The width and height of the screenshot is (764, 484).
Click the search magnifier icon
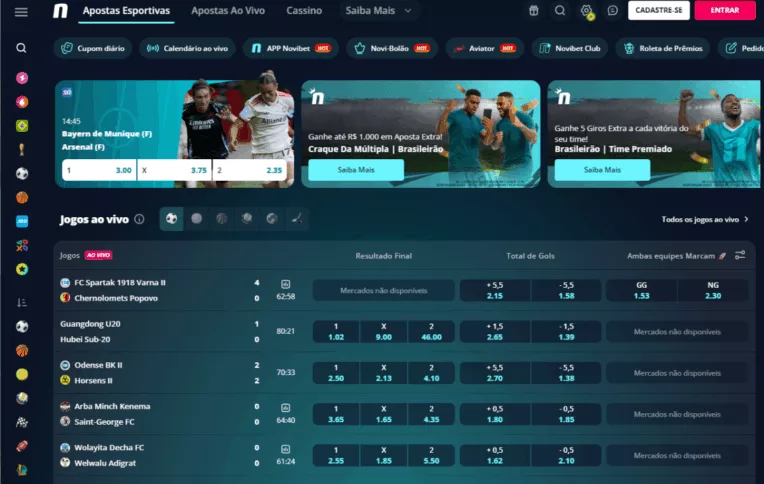(21, 48)
